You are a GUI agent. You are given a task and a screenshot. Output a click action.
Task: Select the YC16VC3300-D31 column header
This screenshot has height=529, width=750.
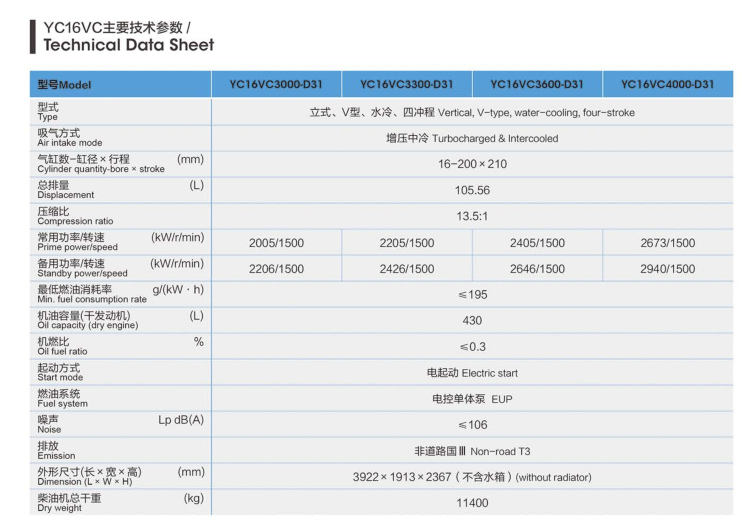click(x=406, y=85)
